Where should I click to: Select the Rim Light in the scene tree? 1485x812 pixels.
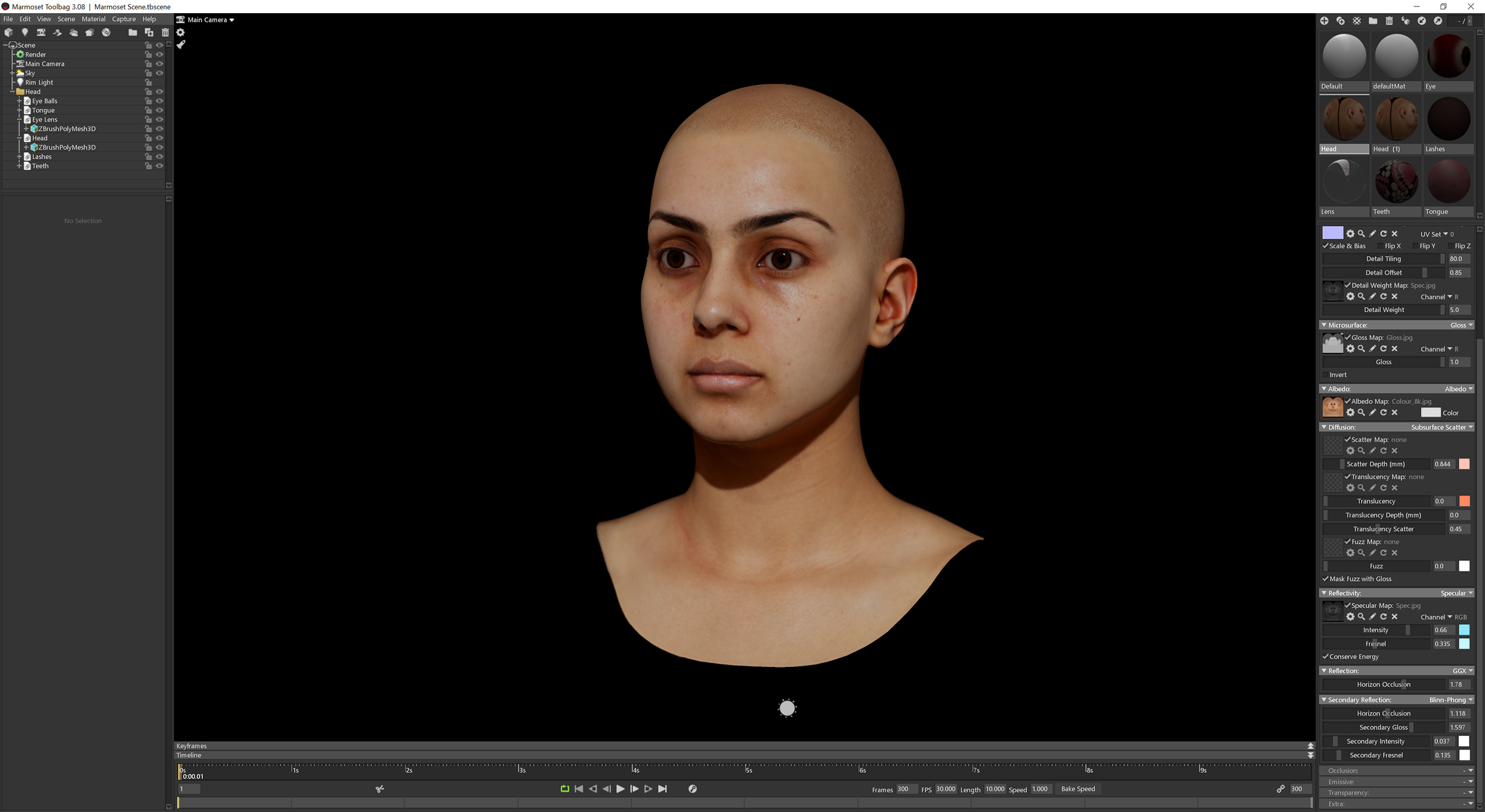[39, 82]
